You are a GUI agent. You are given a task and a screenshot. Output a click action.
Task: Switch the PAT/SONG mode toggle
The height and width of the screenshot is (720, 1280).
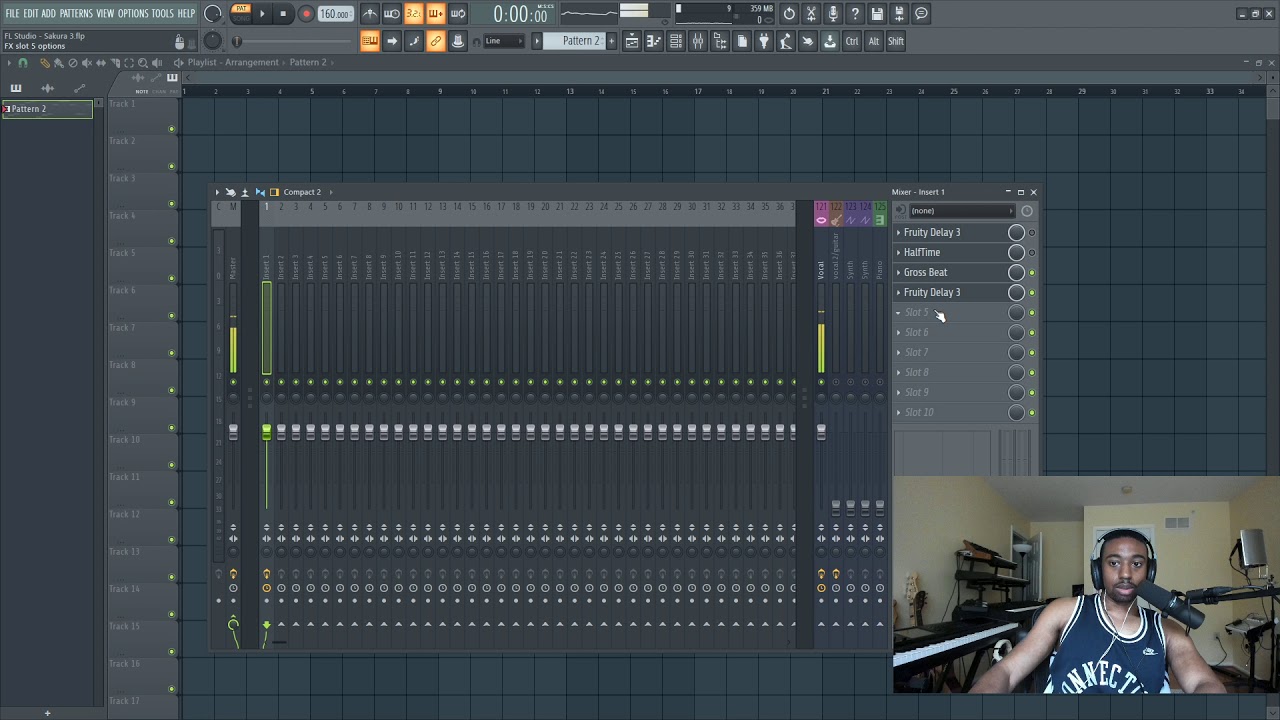pyautogui.click(x=240, y=13)
